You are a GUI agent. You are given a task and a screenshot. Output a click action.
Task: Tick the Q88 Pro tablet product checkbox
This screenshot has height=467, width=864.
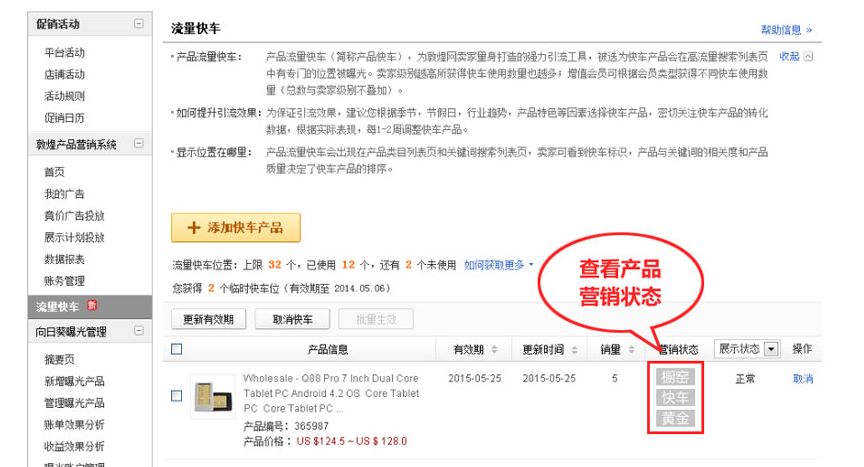[x=176, y=396]
